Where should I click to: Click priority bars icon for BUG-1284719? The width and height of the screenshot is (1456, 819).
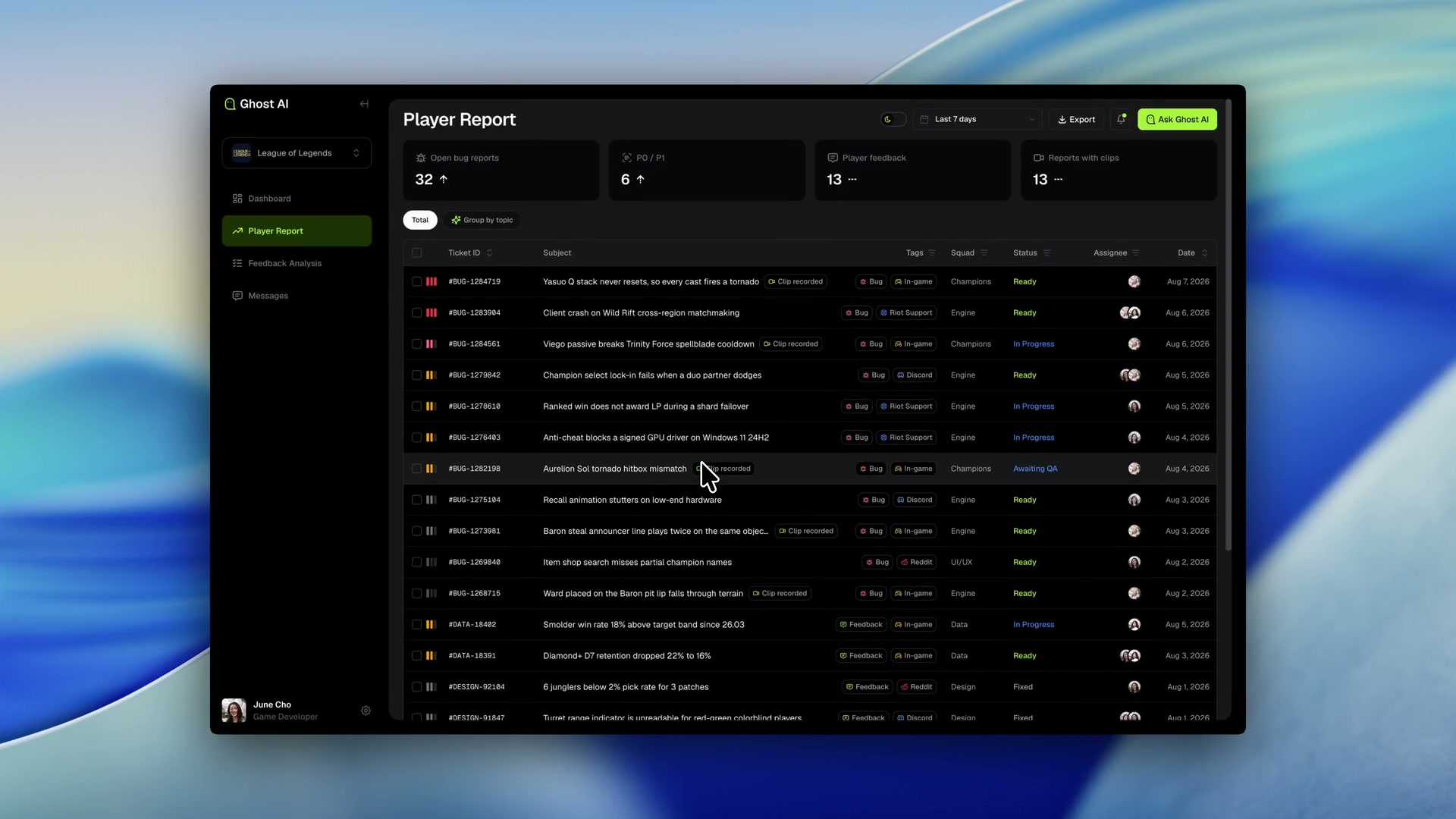click(x=431, y=281)
